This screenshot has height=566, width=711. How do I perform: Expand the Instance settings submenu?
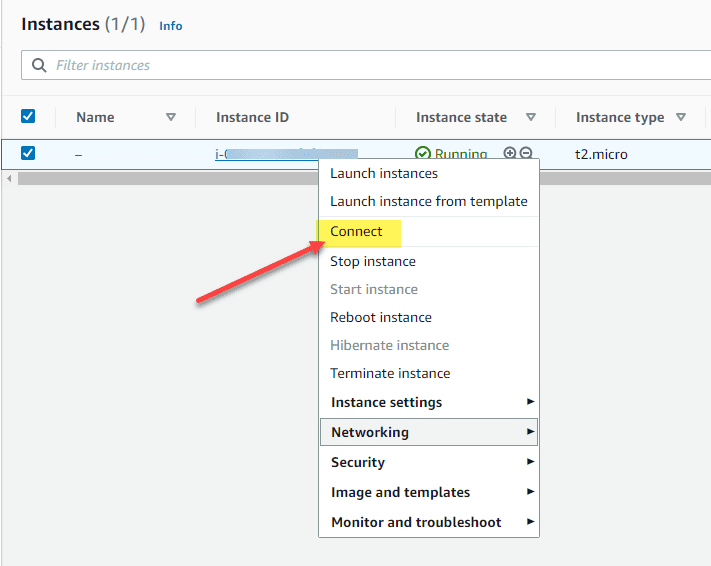(x=428, y=402)
